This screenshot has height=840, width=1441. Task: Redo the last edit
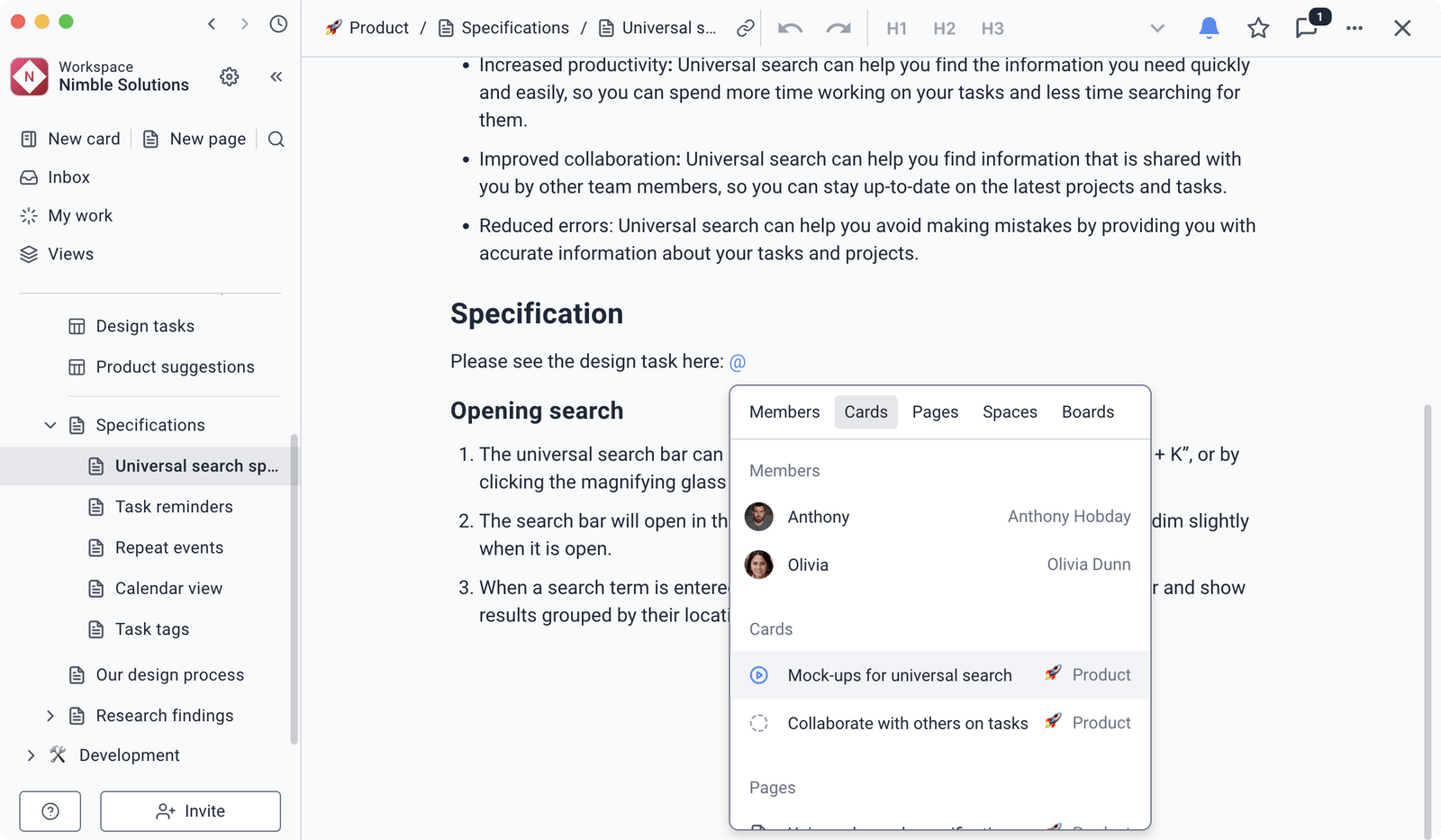click(x=838, y=28)
